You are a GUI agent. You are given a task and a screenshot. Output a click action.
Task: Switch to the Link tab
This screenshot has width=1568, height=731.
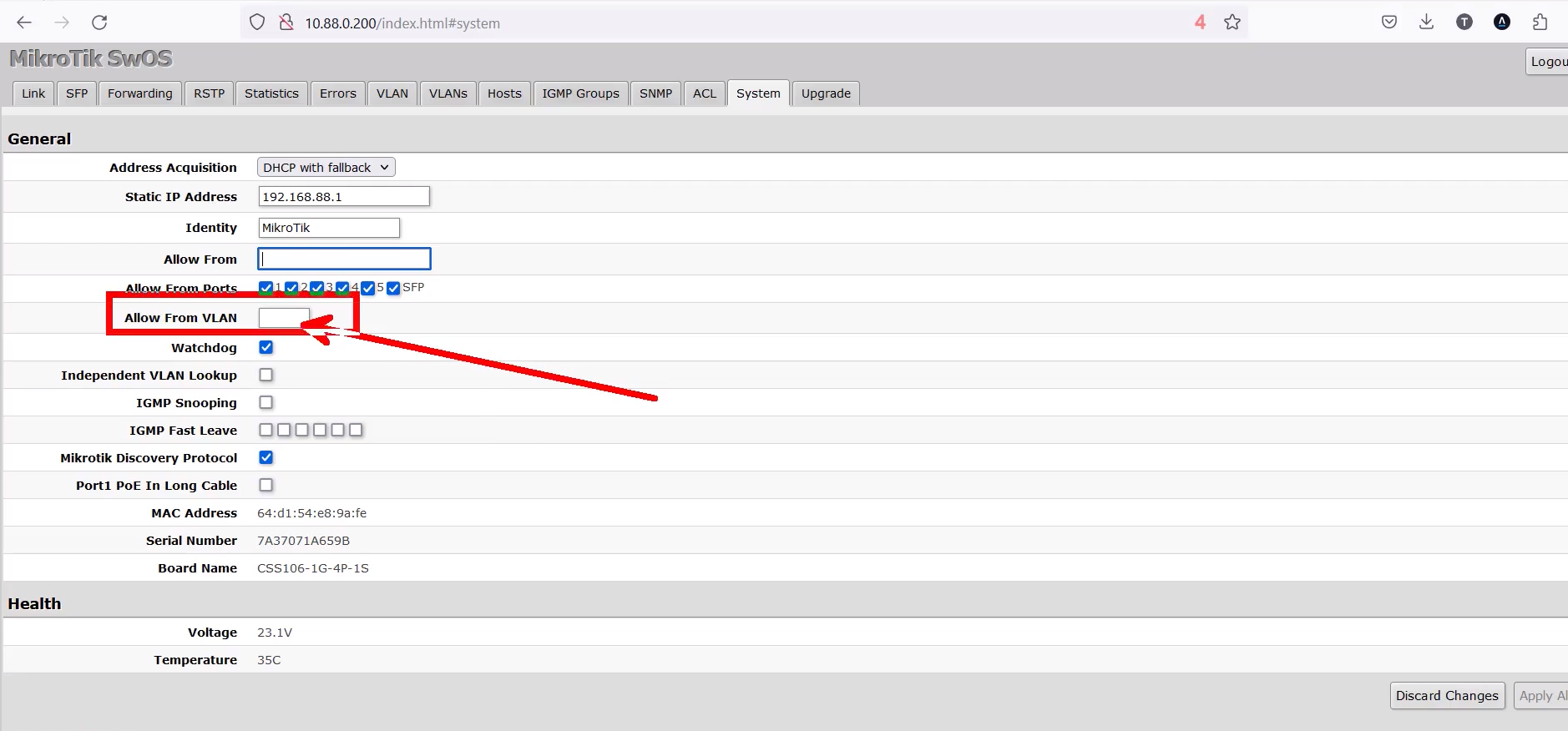point(33,93)
